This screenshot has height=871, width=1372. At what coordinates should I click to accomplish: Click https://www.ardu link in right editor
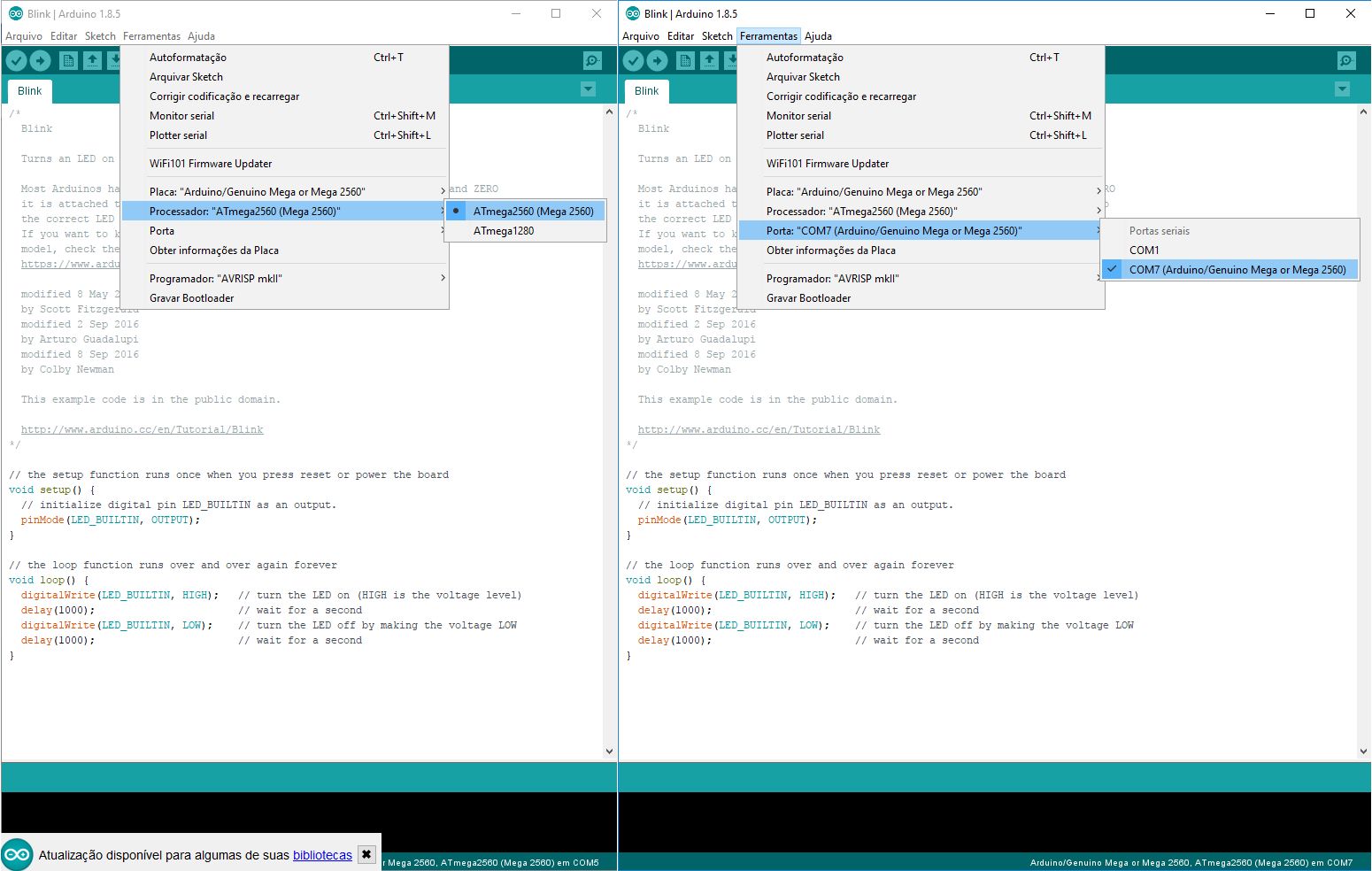coord(687,264)
